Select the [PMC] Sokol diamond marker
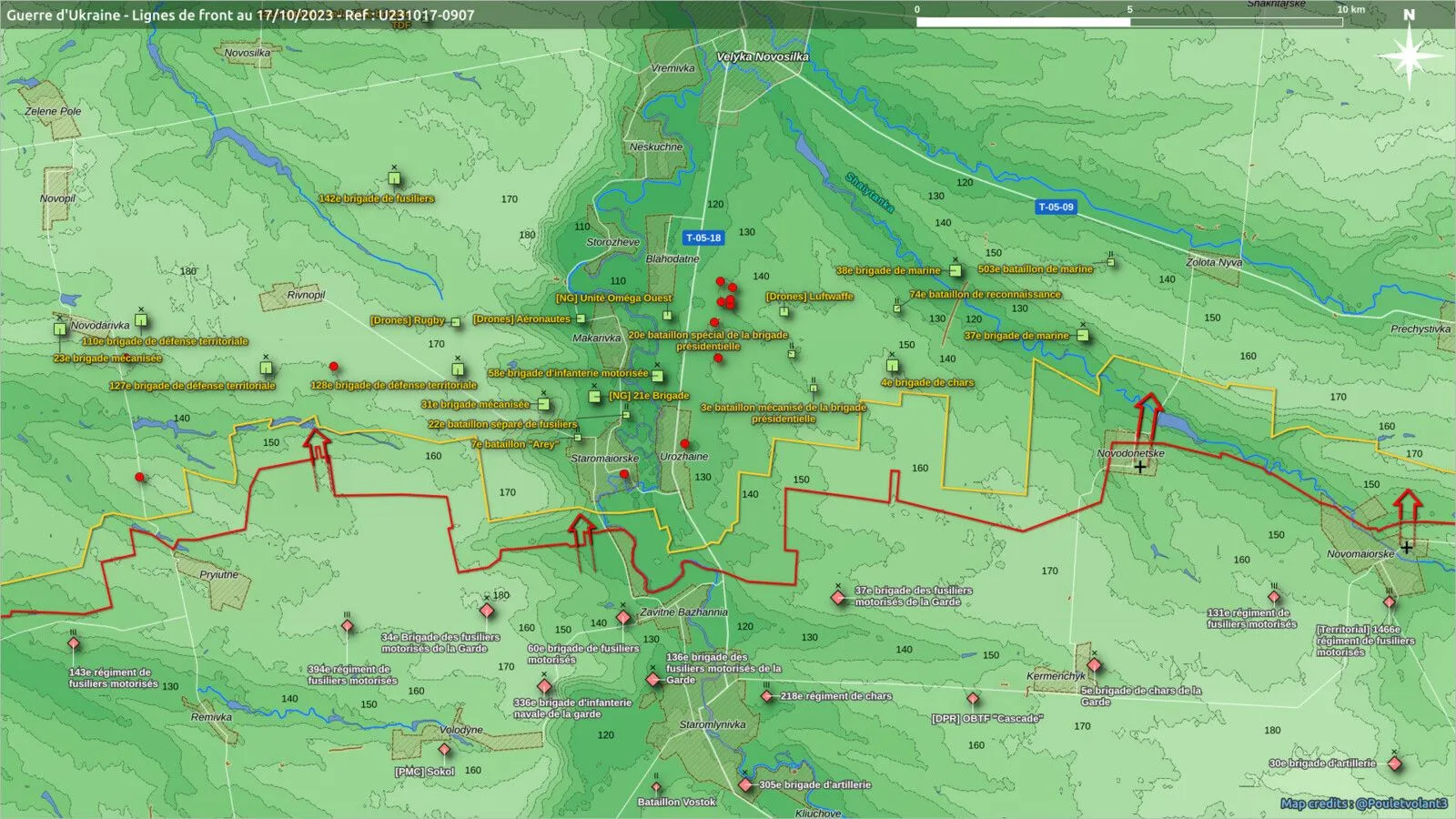The height and width of the screenshot is (819, 1456). pyautogui.click(x=444, y=751)
